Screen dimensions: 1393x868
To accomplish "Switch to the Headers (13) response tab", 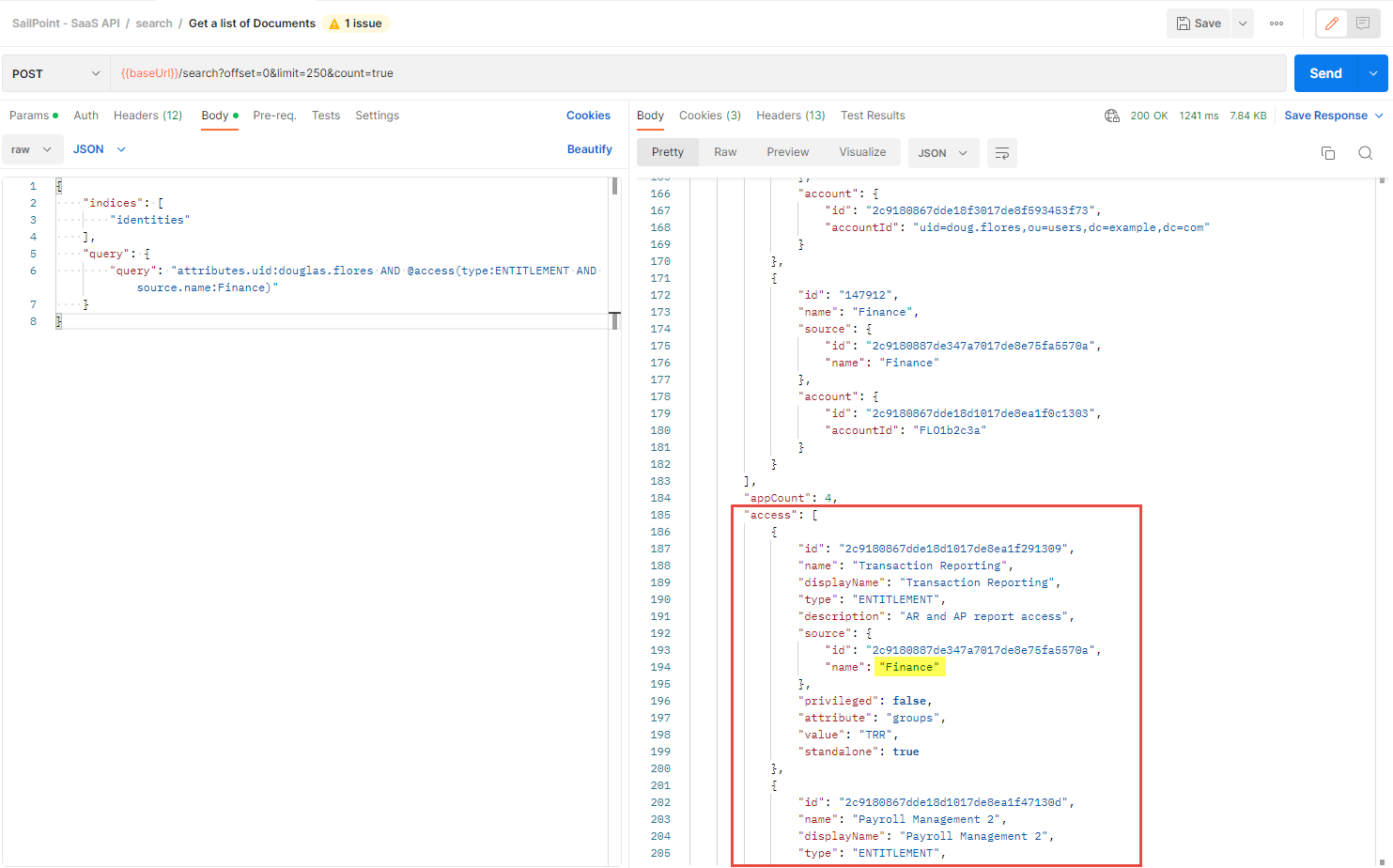I will pyautogui.click(x=790, y=116).
